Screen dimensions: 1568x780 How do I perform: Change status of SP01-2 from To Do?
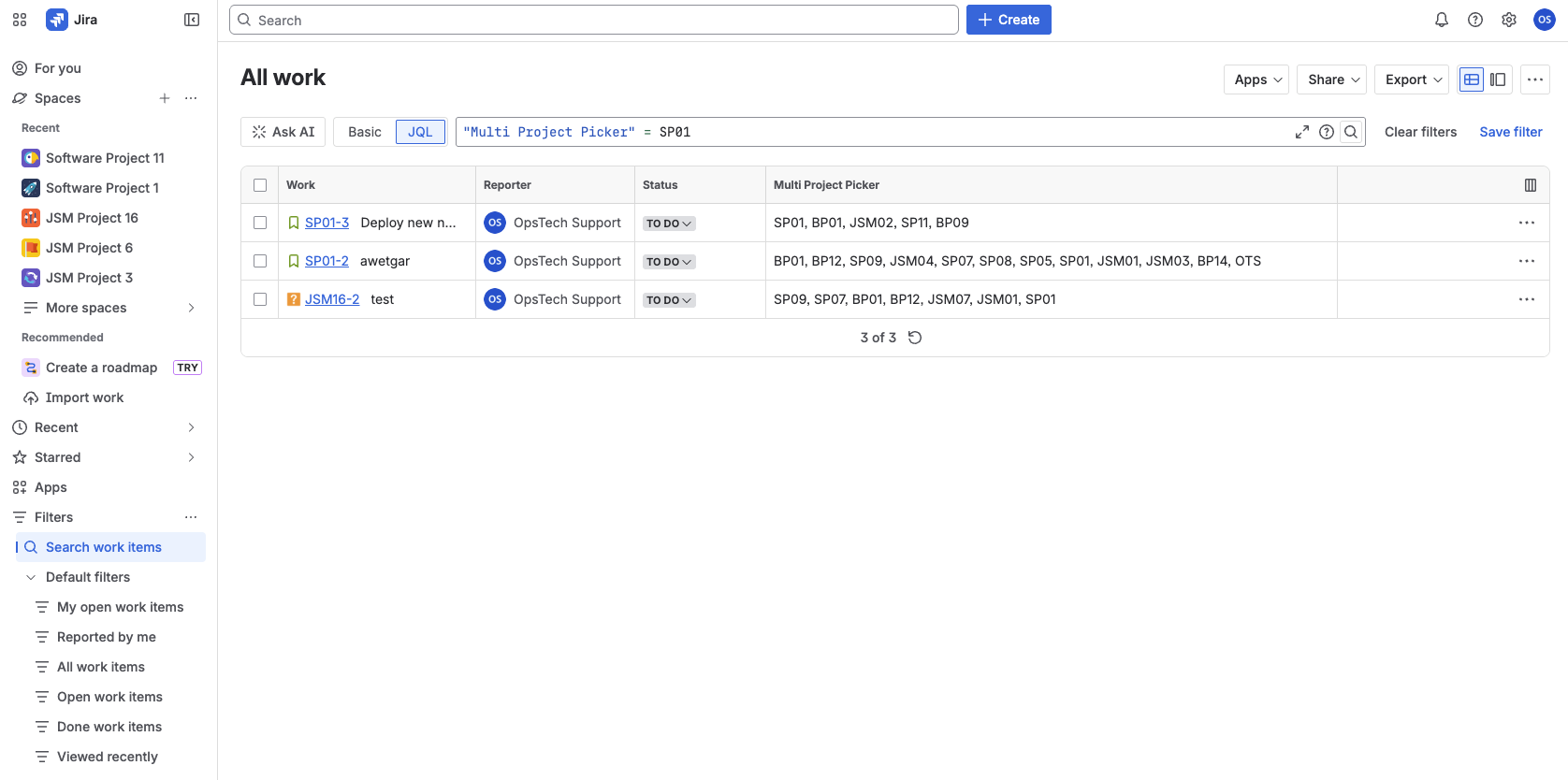669,262
